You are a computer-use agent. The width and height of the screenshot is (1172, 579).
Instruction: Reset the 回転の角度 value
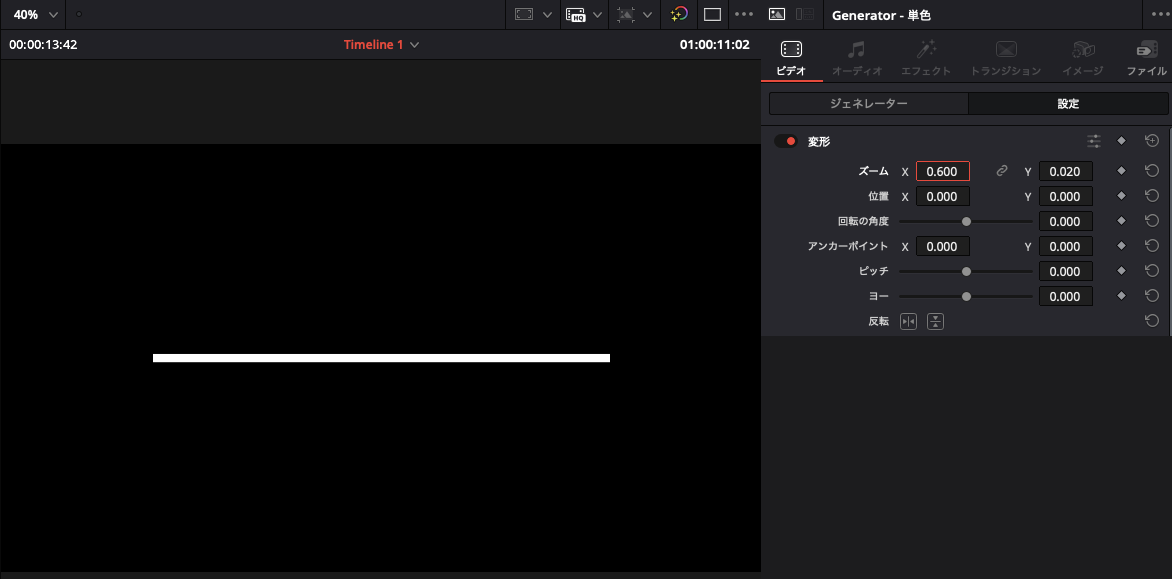coord(1152,221)
